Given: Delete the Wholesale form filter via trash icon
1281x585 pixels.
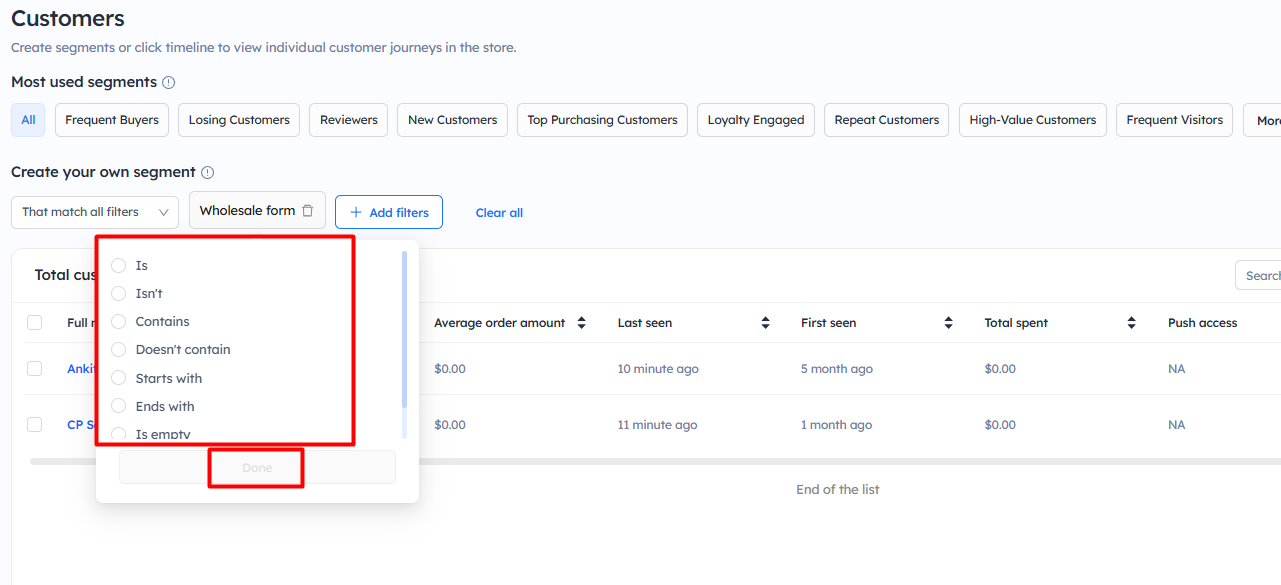Looking at the screenshot, I should 308,211.
